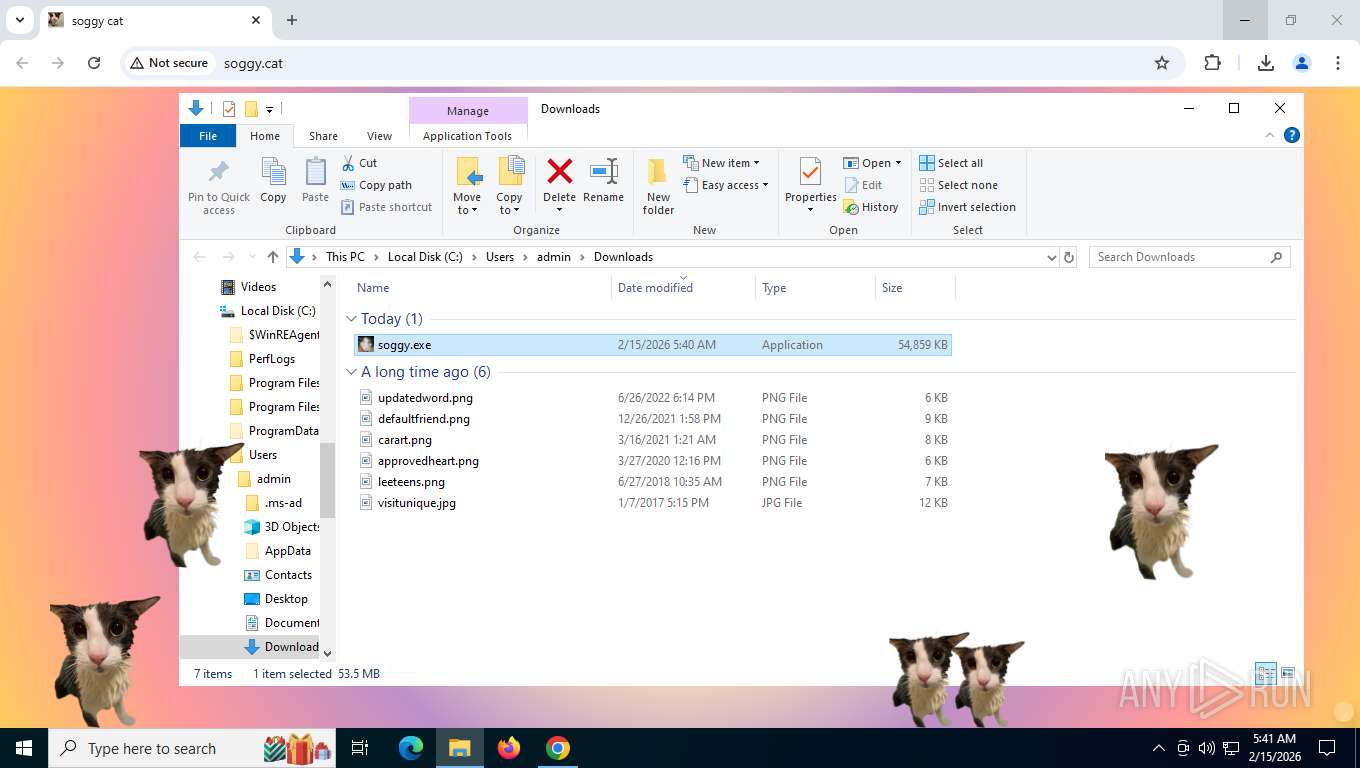Open new browser tab
Image resolution: width=1360 pixels, height=768 pixels.
292,20
